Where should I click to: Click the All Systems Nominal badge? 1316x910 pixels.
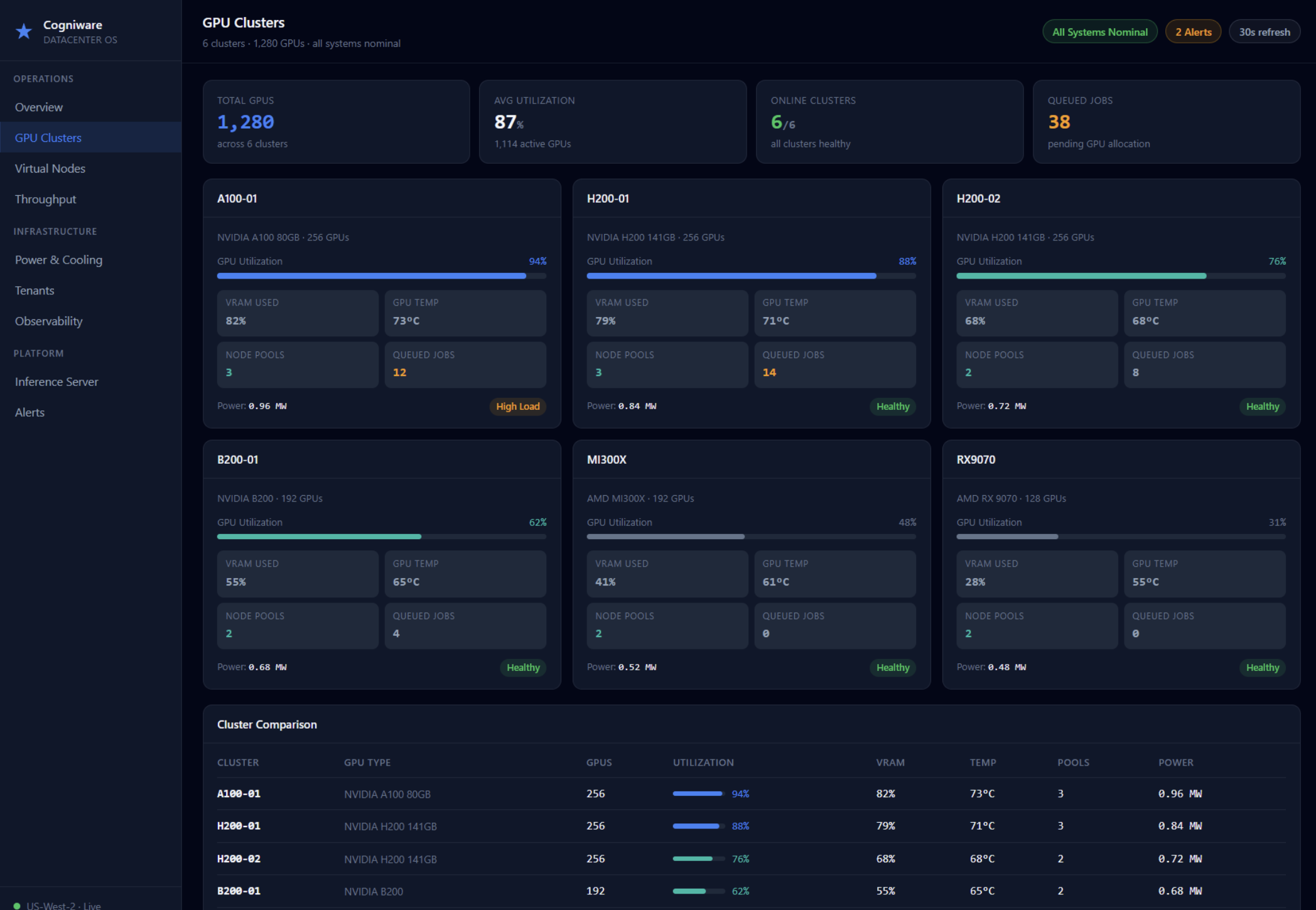click(1099, 32)
